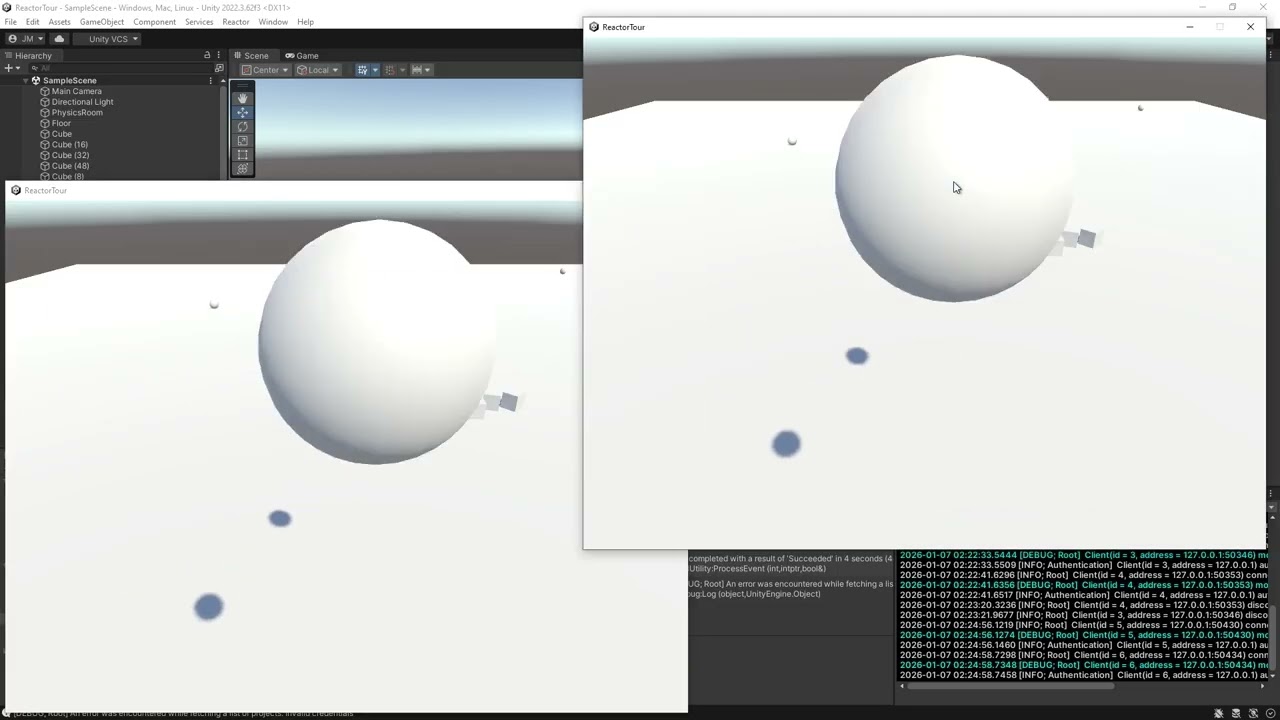This screenshot has height=720, width=1280.
Task: Click the auto-generate lighting icon in status bar
Action: (1254, 713)
